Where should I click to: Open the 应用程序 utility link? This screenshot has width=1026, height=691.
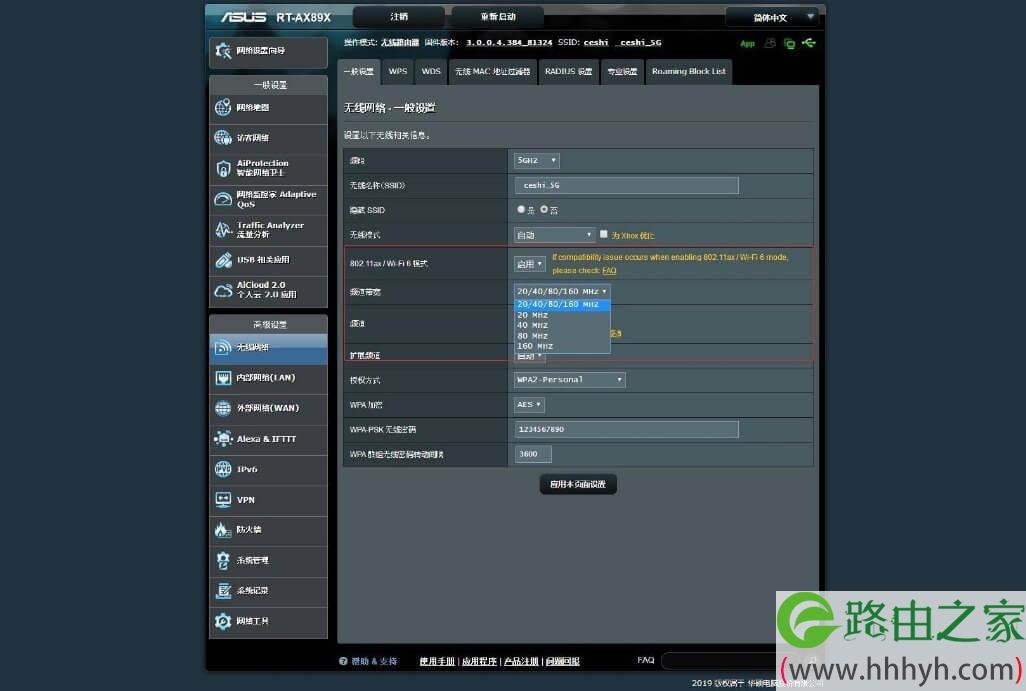[x=480, y=662]
